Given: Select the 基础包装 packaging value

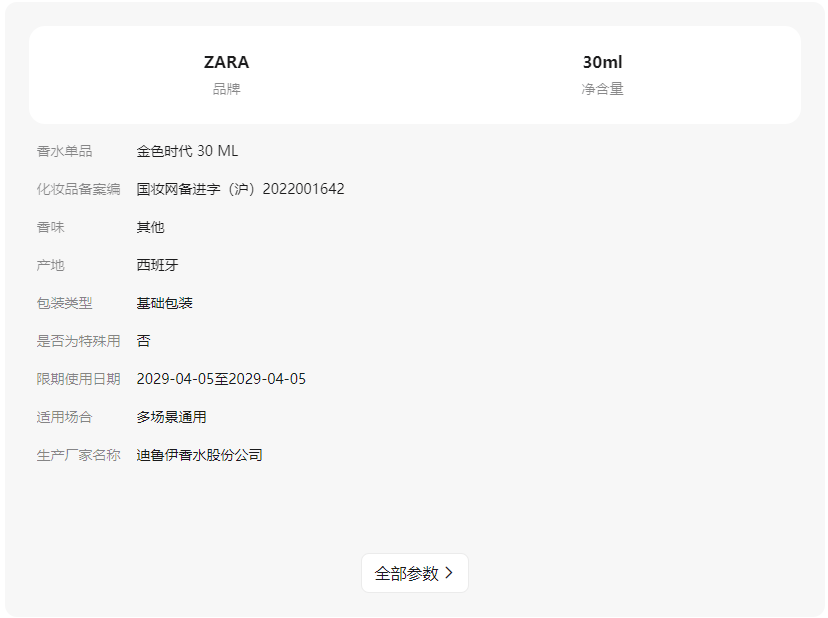Looking at the screenshot, I should pos(165,303).
